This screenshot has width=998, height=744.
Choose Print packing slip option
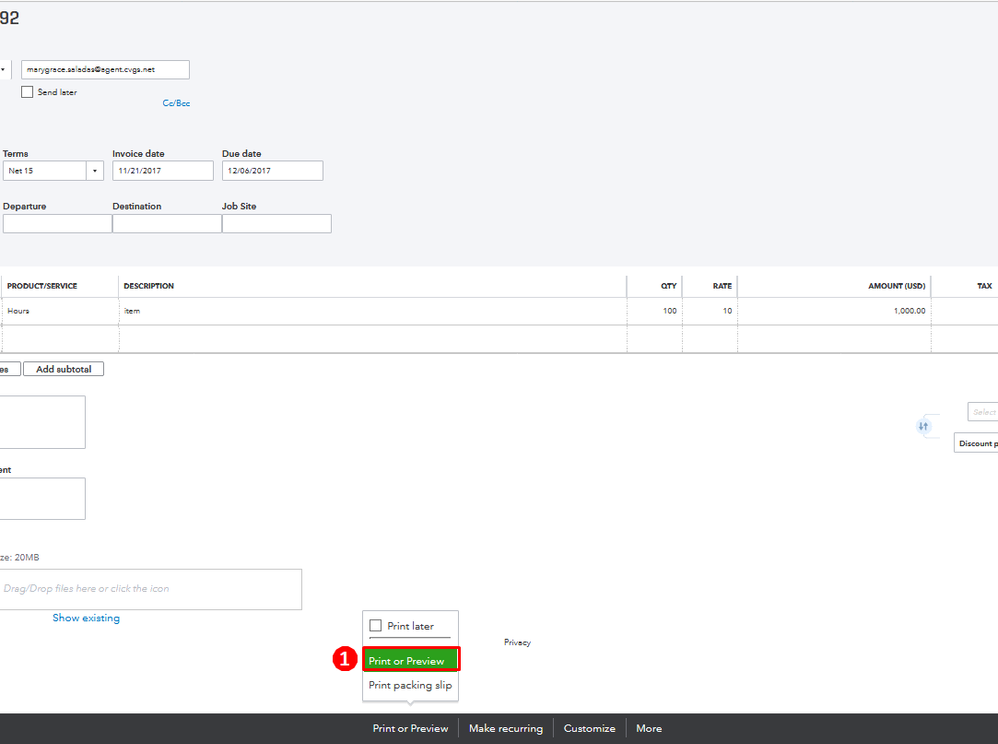[411, 685]
